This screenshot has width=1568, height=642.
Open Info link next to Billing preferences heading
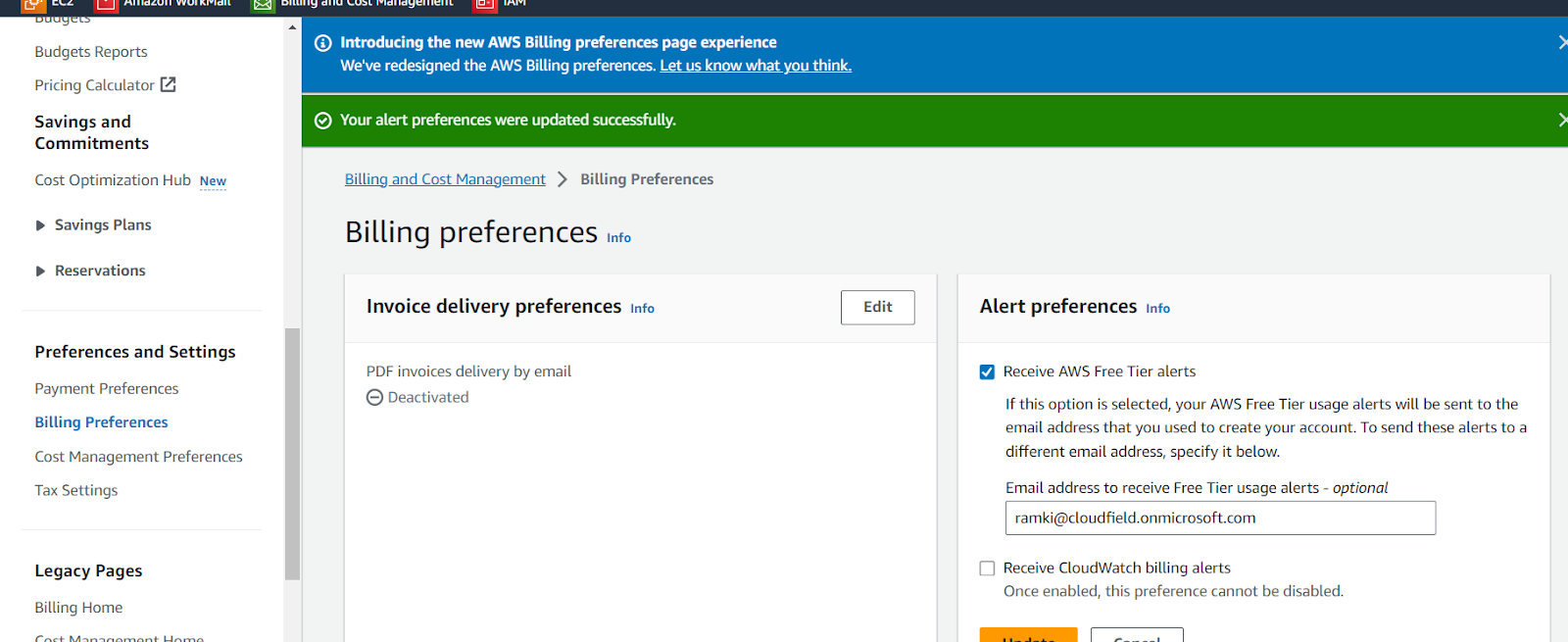tap(618, 238)
